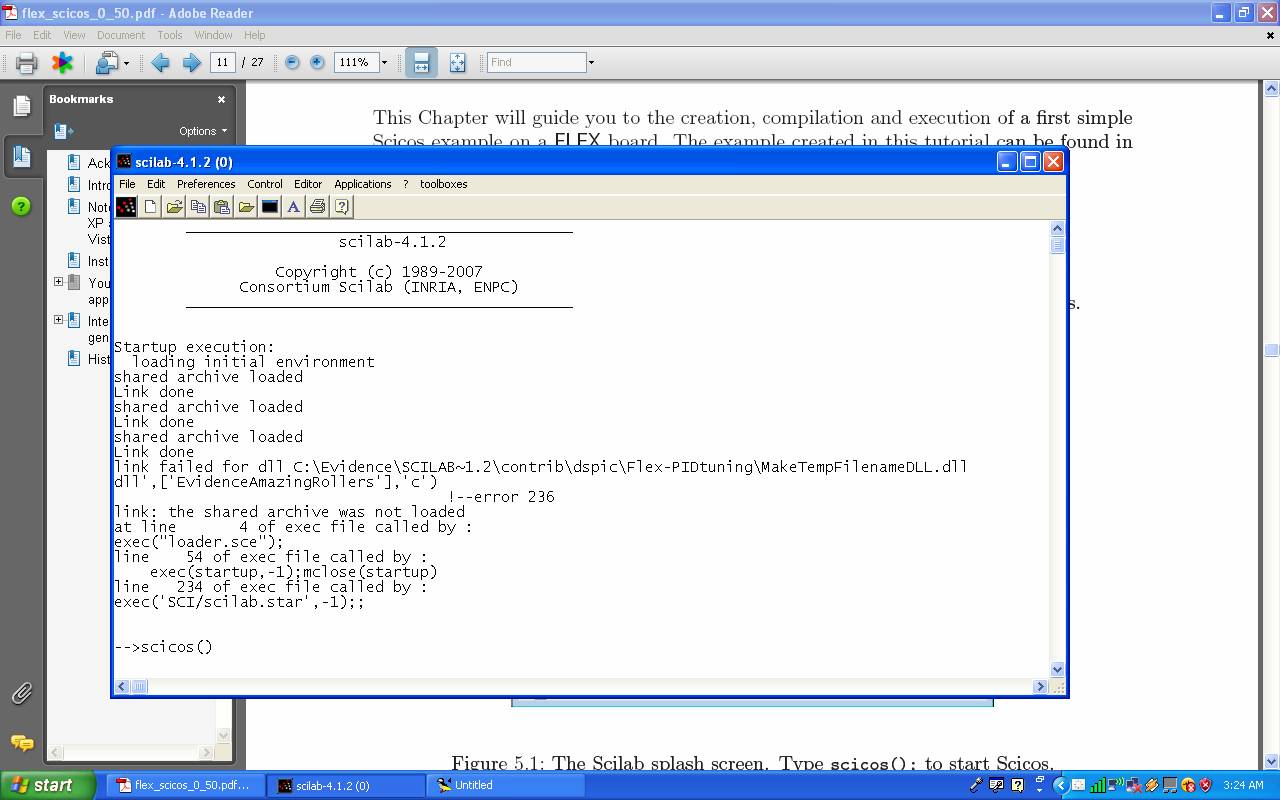The image size is (1280, 800).
Task: Open the Scilab toolboxes menu
Action: click(x=443, y=184)
